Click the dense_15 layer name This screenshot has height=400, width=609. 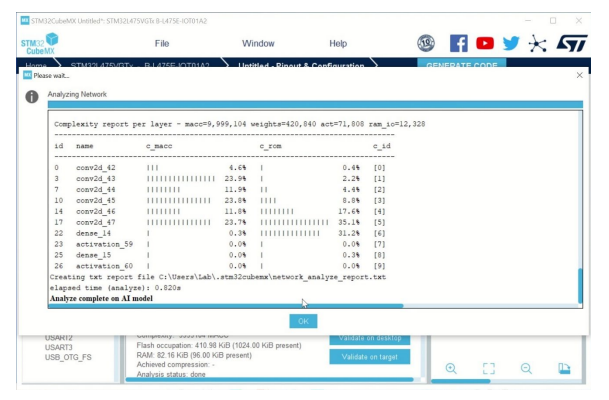pyautogui.click(x=93, y=255)
